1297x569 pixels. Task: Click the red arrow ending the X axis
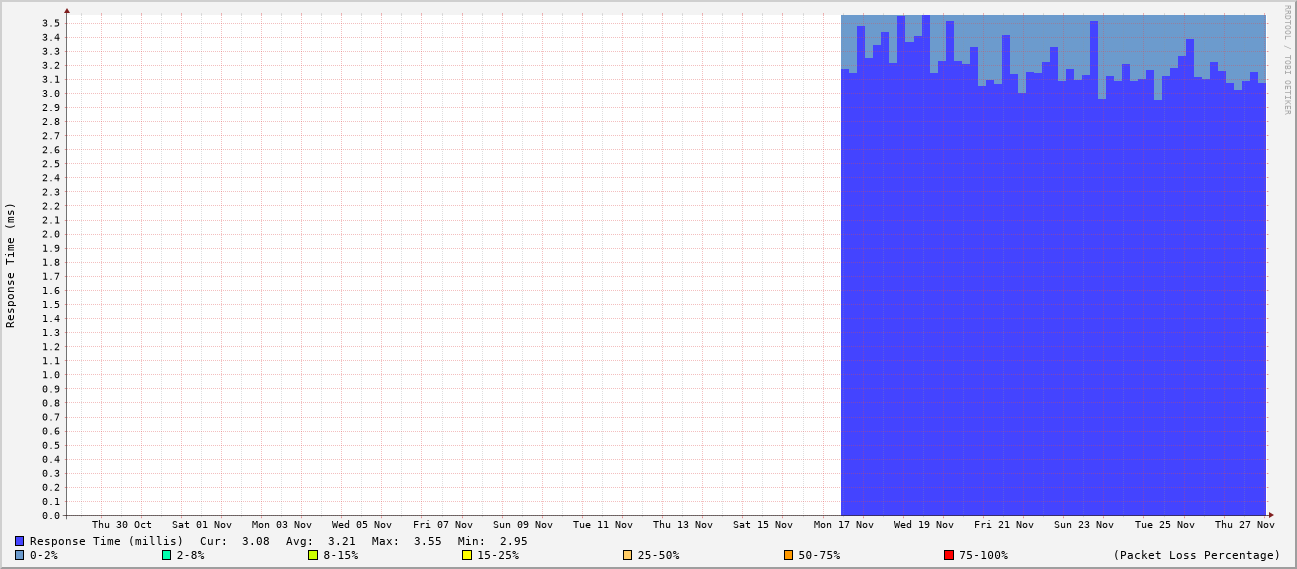[x=1271, y=515]
